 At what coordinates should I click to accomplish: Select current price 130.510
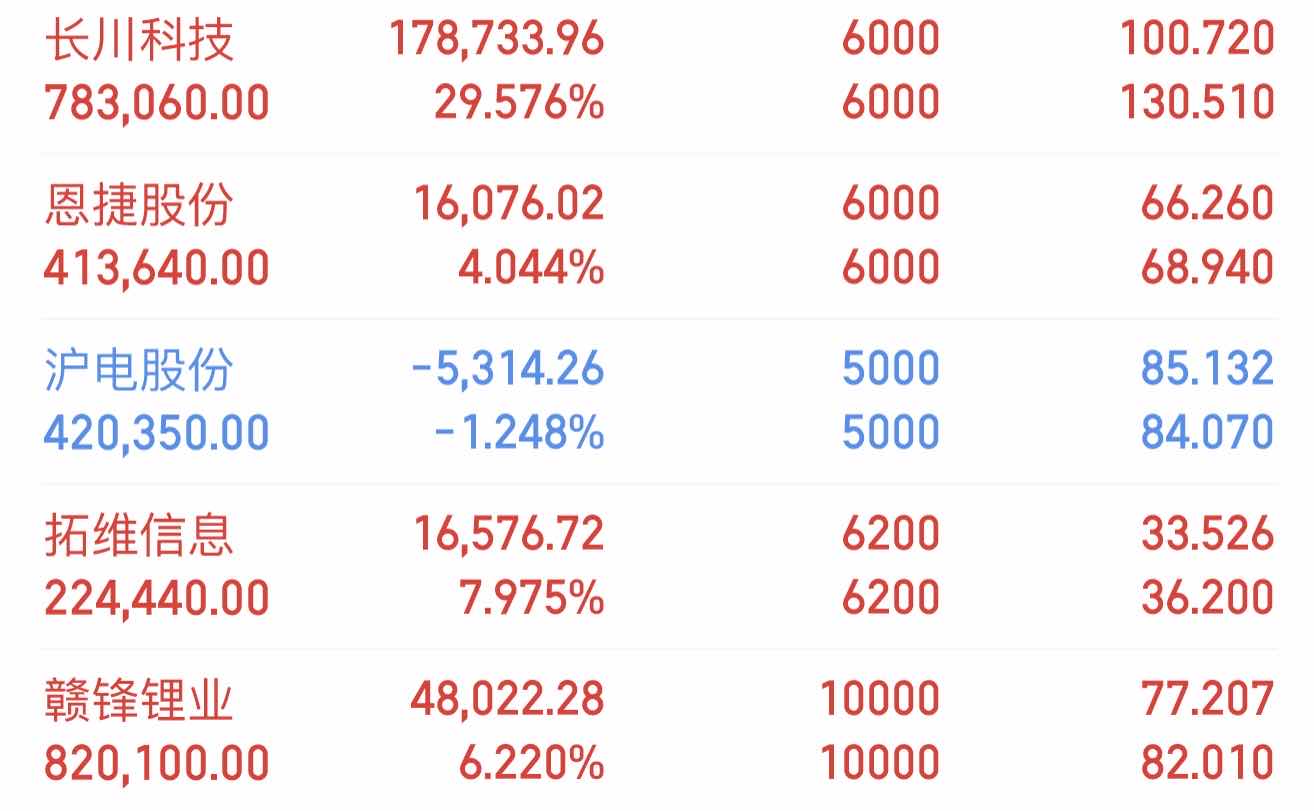[x=1197, y=103]
